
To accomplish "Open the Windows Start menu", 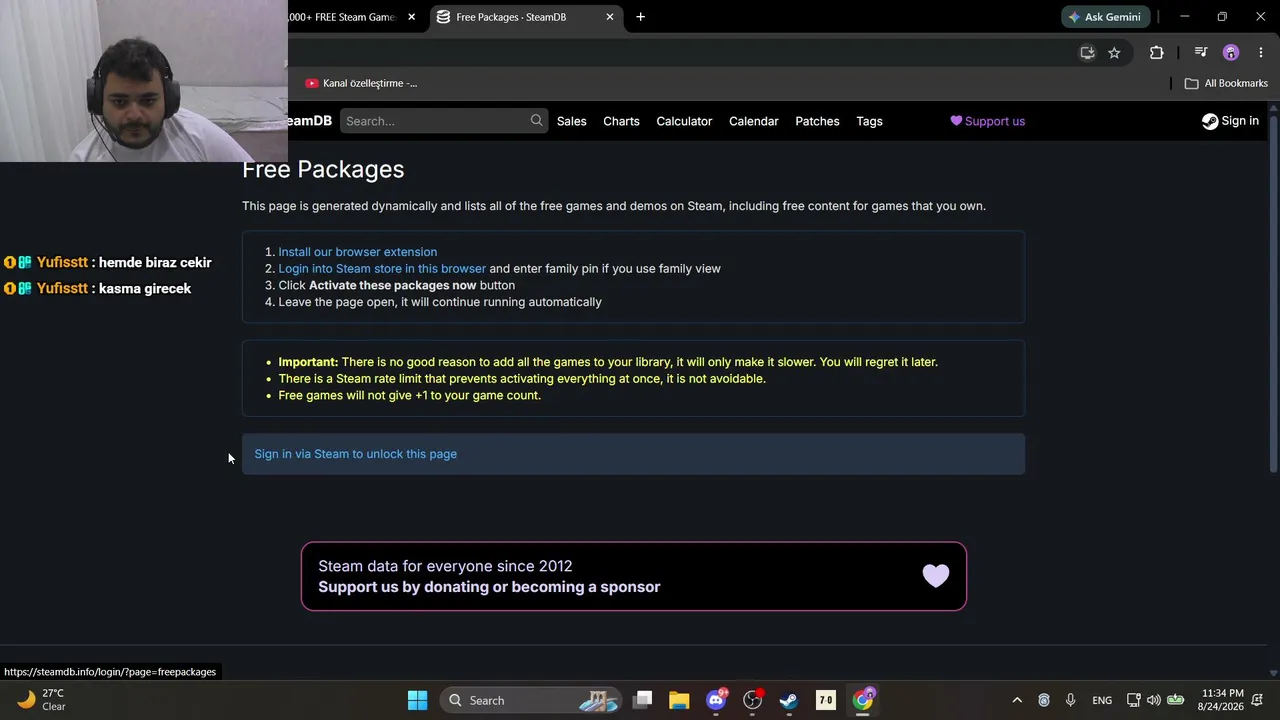I will pos(418,700).
